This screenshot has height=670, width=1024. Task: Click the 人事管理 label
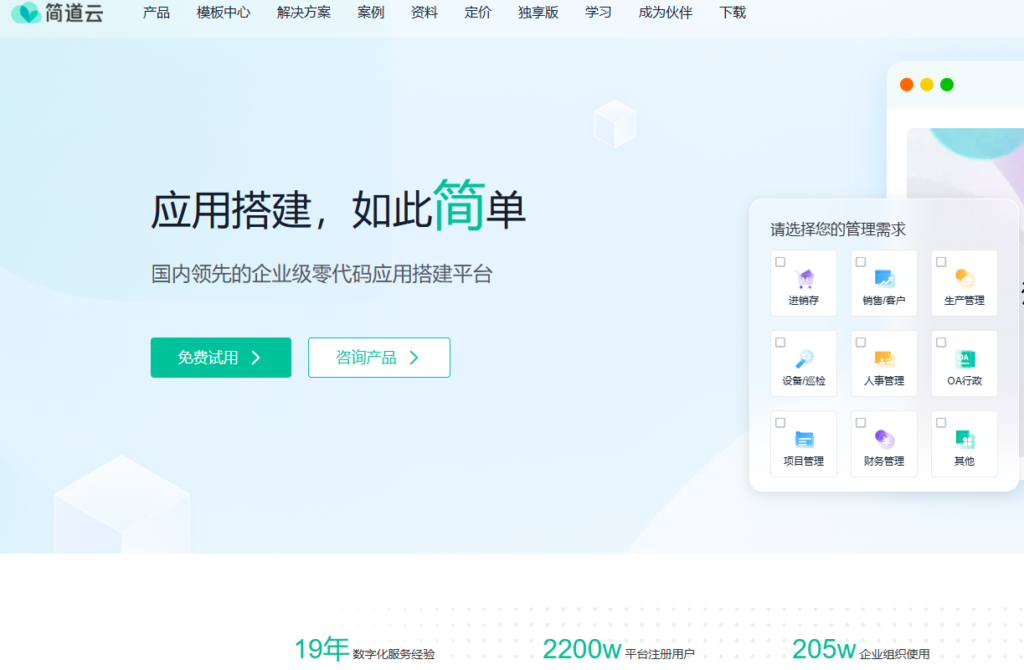pos(884,381)
